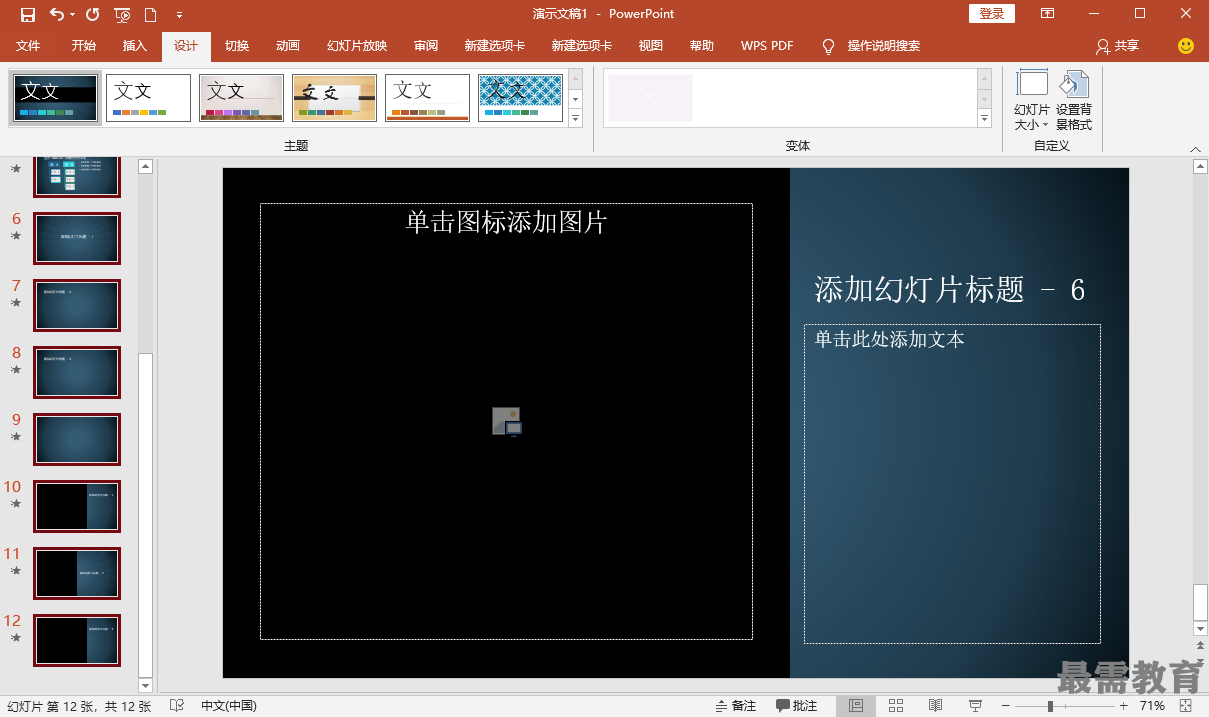
Task: Click the zoom slider handle
Action: [x=1050, y=706]
